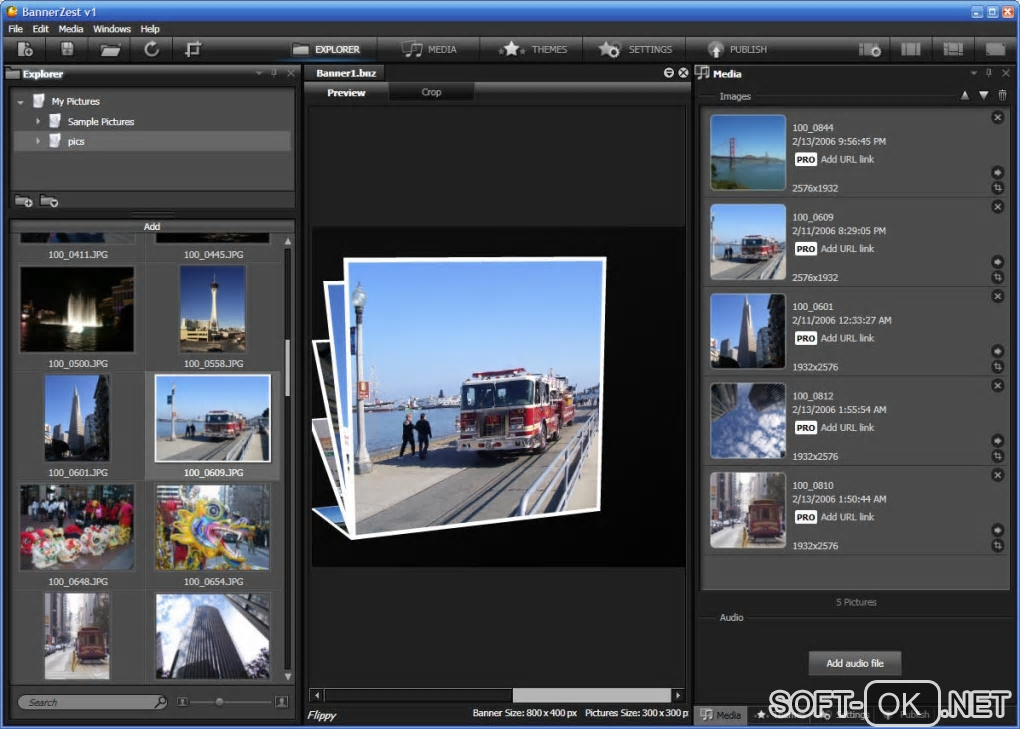
Task: Click arrow icon for image 100_0812
Action: [x=997, y=440]
